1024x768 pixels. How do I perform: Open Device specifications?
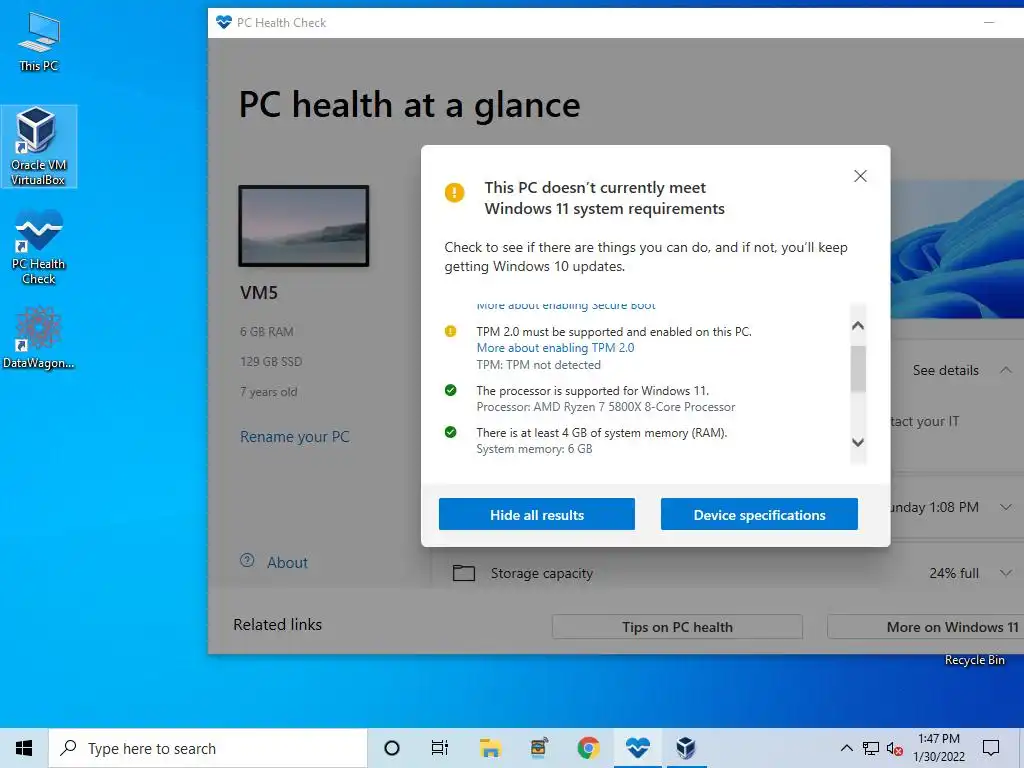tap(759, 514)
